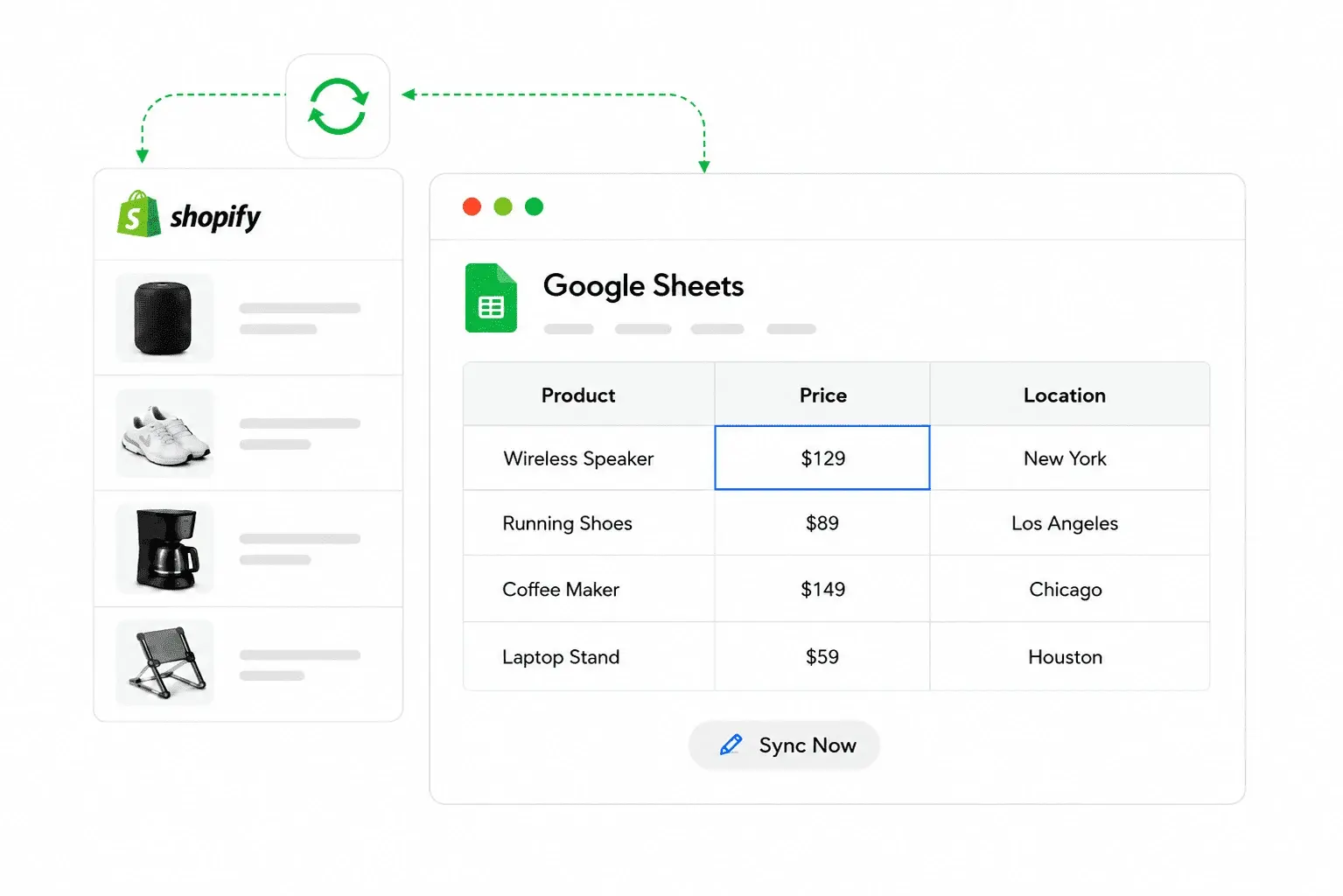Select the Los Angeles location cell
The height and width of the screenshot is (896, 1343).
pyautogui.click(x=1070, y=523)
